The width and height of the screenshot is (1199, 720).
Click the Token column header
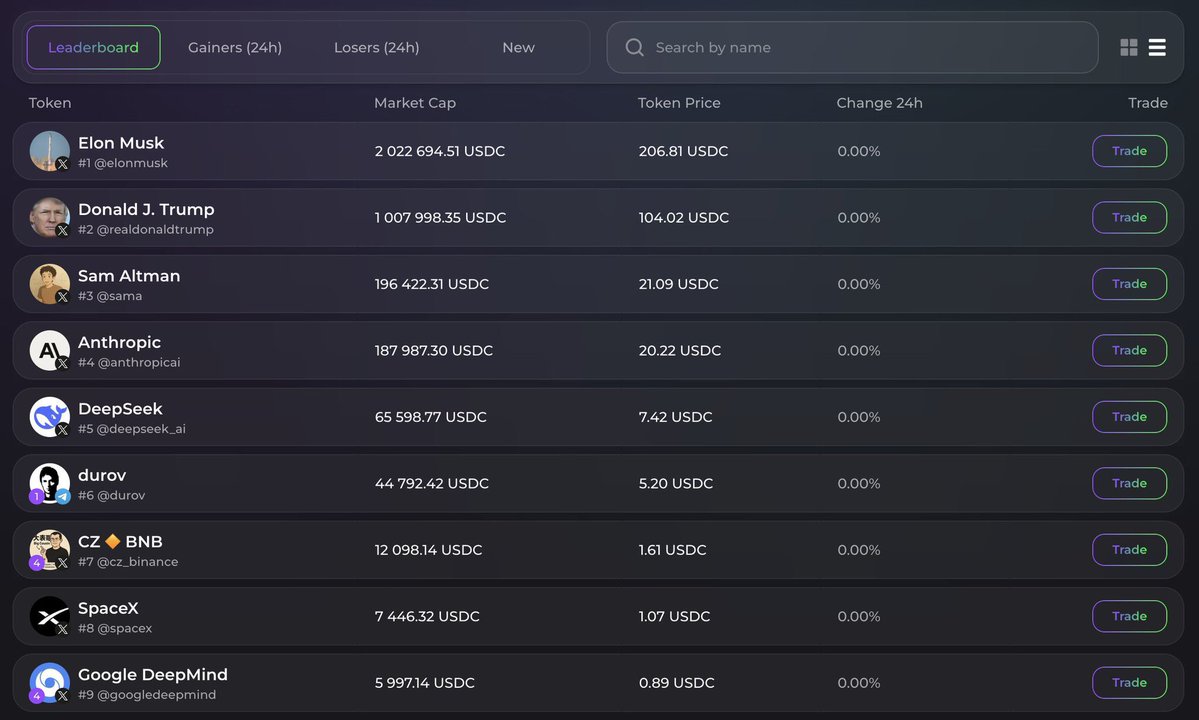point(50,102)
